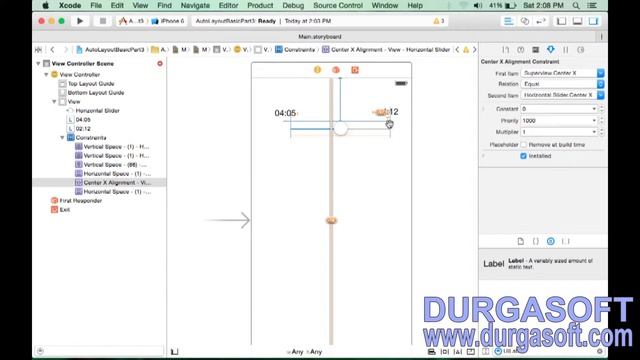Toggle Remove at build time placeholder

click(524, 145)
